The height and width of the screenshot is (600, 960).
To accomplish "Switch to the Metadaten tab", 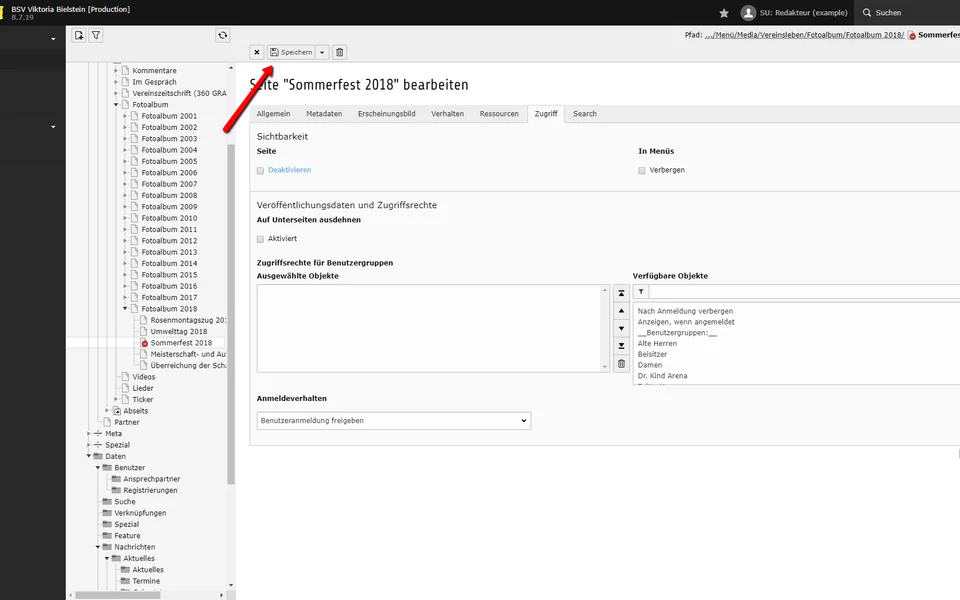I will (x=324, y=114).
